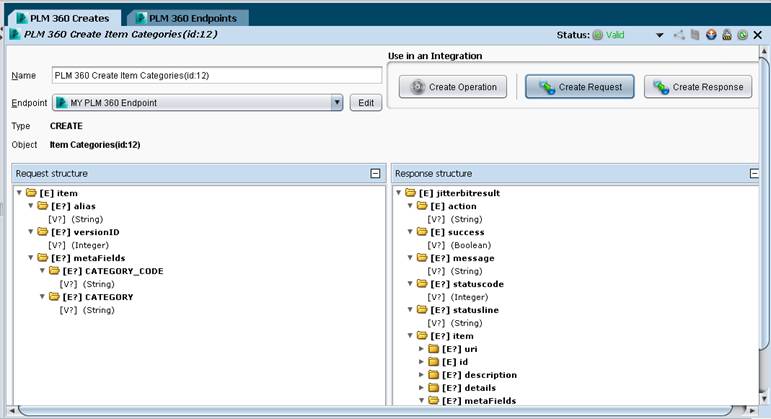This screenshot has width=771, height=419.
Task: Click the endpoint icon inside MY PLM 360 Endpoint box
Action: [61, 103]
